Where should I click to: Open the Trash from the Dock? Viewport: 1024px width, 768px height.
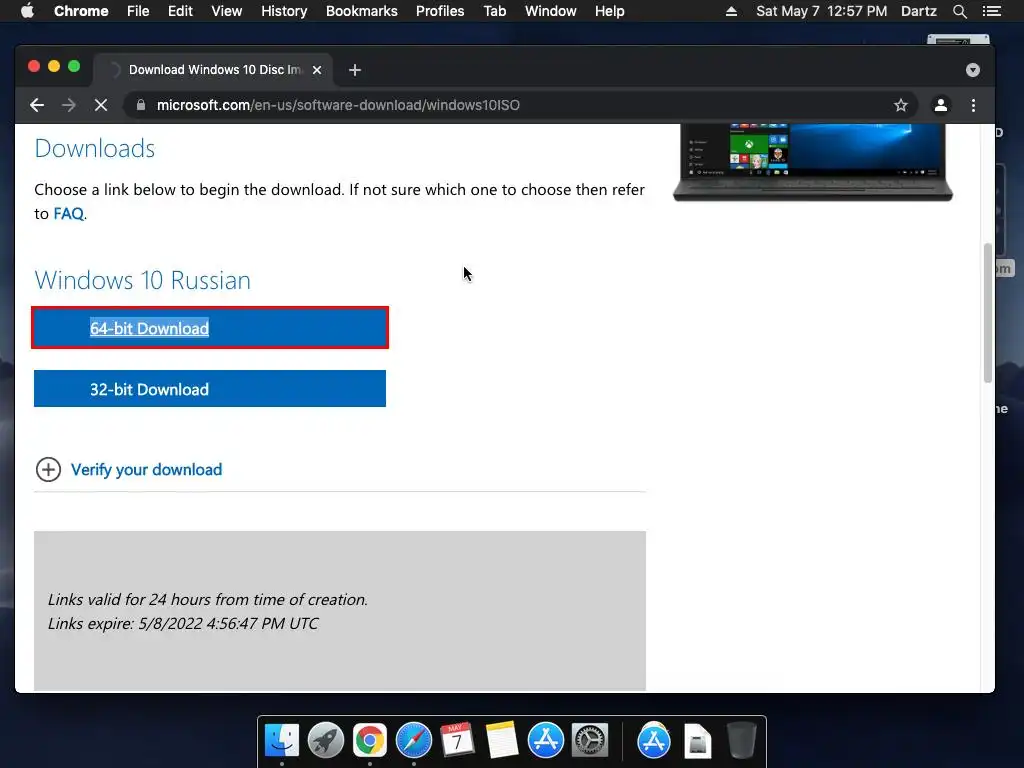click(x=741, y=741)
